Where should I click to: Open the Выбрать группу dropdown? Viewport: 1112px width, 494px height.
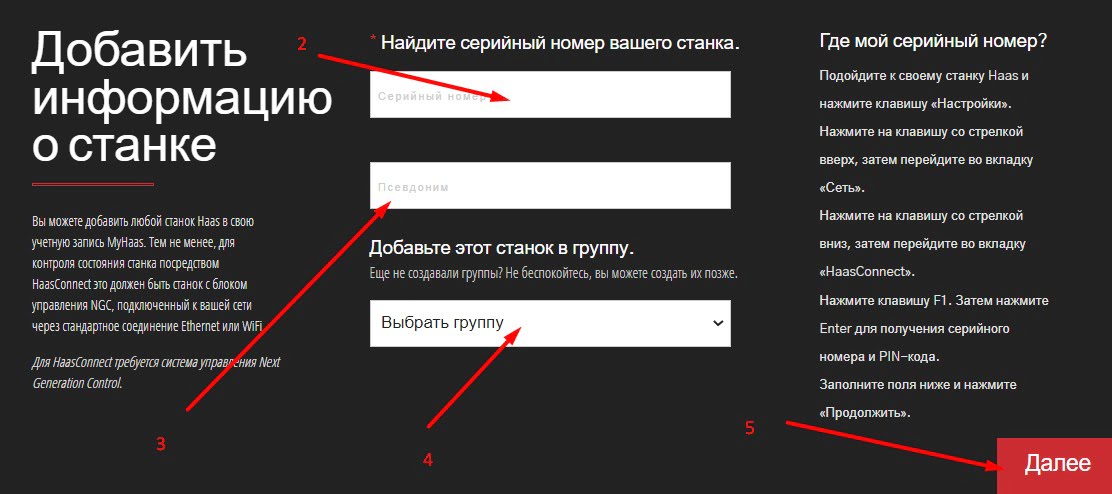click(x=540, y=323)
